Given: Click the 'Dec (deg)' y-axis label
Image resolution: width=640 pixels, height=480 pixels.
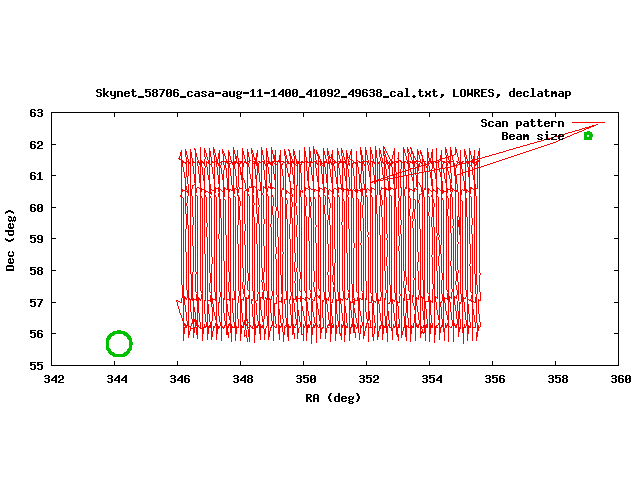Looking at the screenshot, I should pos(10,240).
